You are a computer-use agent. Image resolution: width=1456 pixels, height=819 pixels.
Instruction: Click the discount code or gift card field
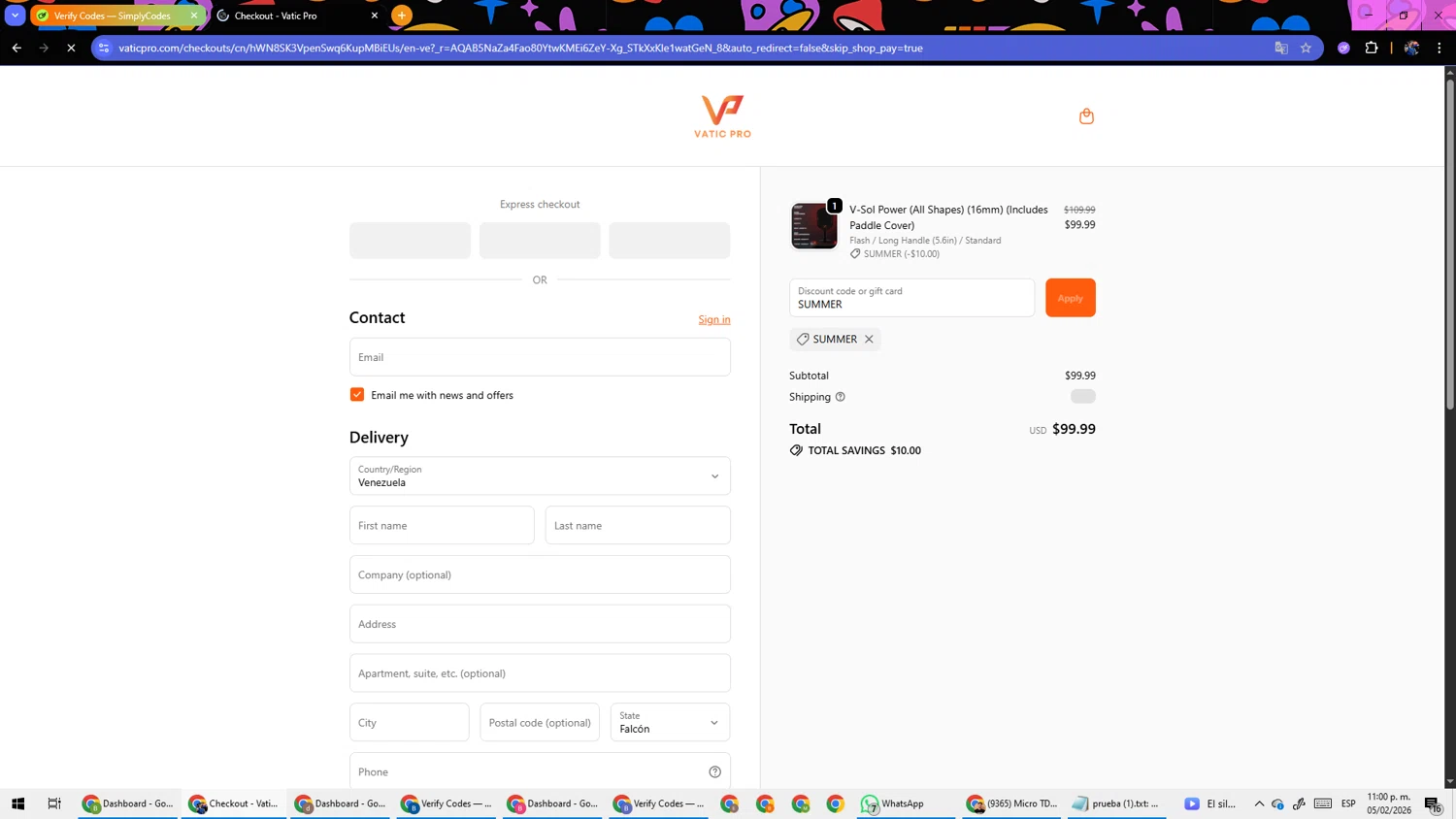pyautogui.click(x=911, y=298)
